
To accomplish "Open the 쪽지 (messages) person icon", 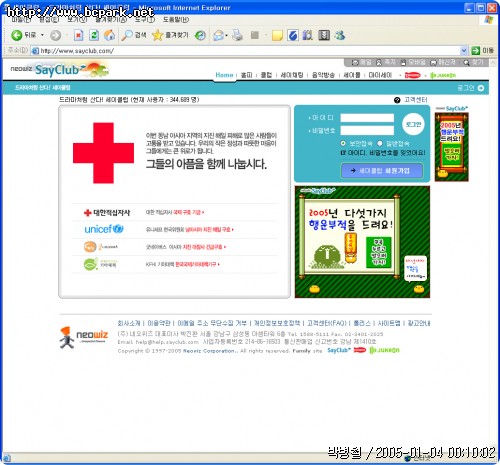I will coord(379,62).
